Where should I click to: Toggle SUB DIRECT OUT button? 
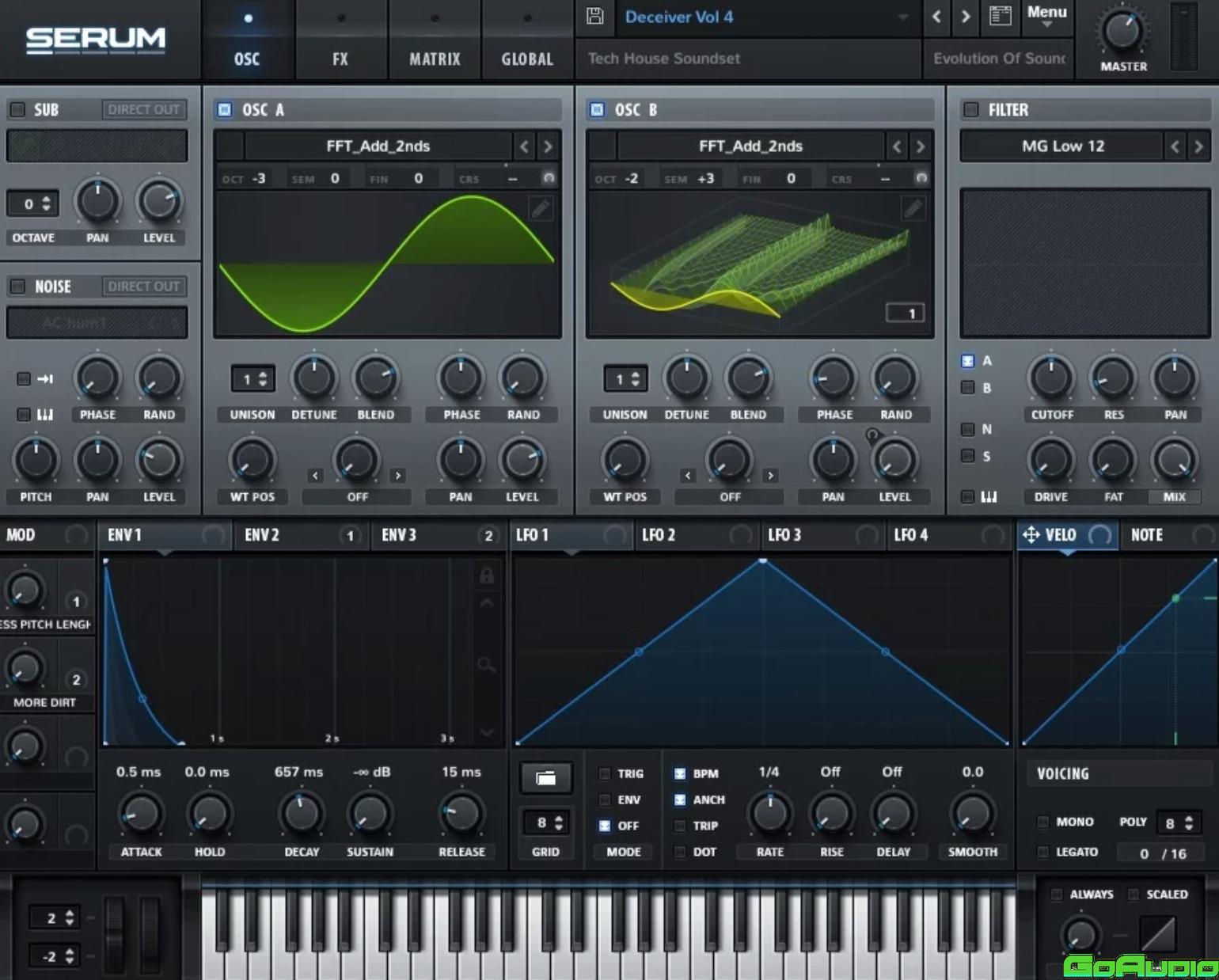[x=144, y=109]
